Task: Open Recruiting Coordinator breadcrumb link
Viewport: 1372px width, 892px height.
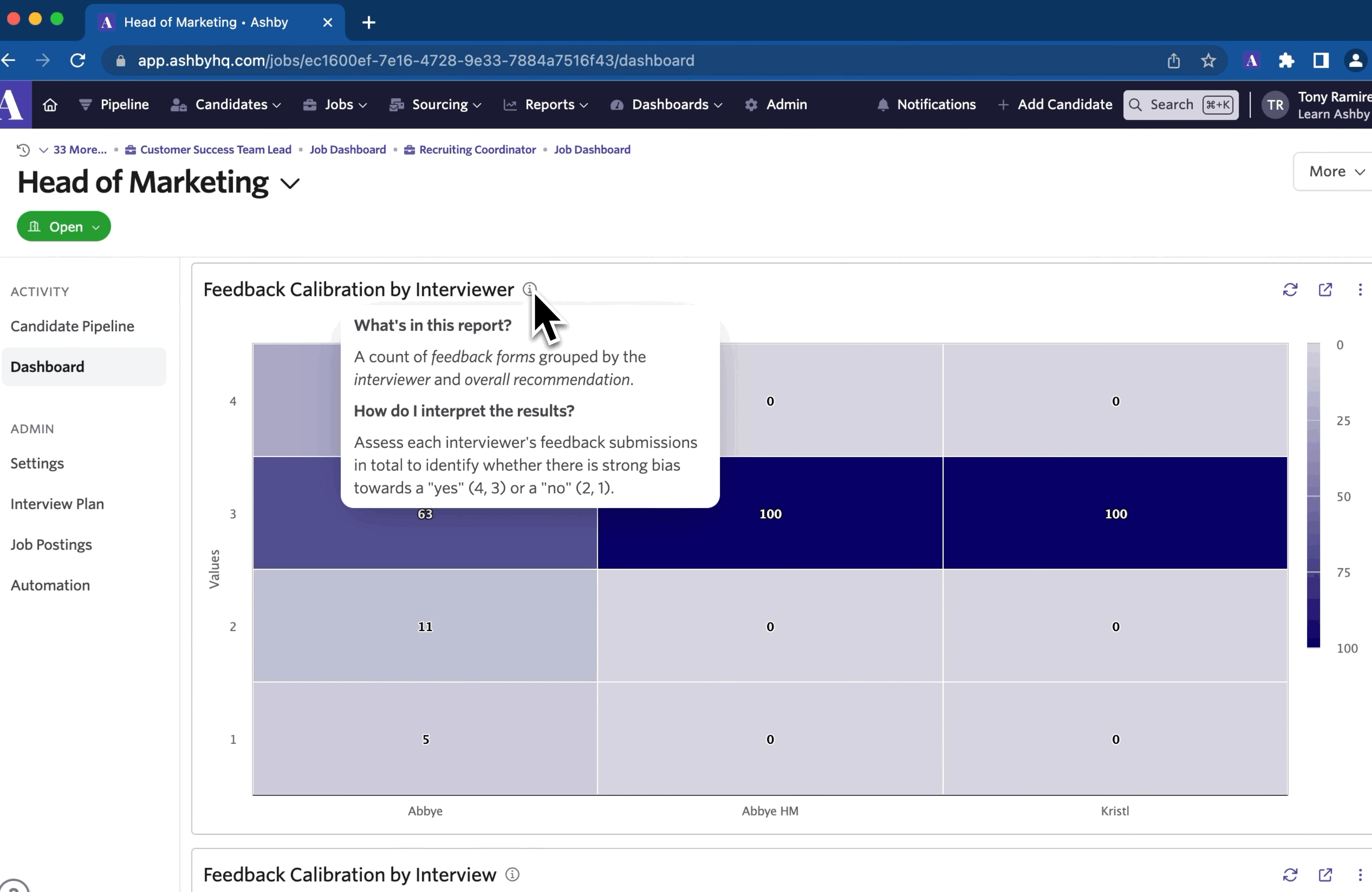Action: click(477, 150)
